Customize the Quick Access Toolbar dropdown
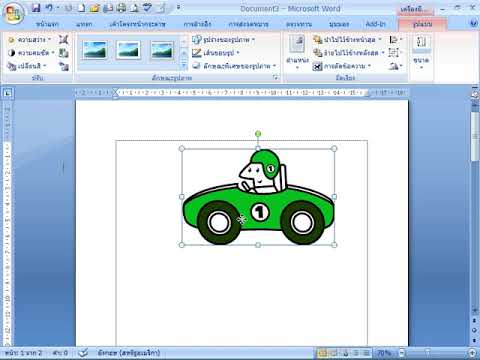480x360 pixels. [x=178, y=7]
